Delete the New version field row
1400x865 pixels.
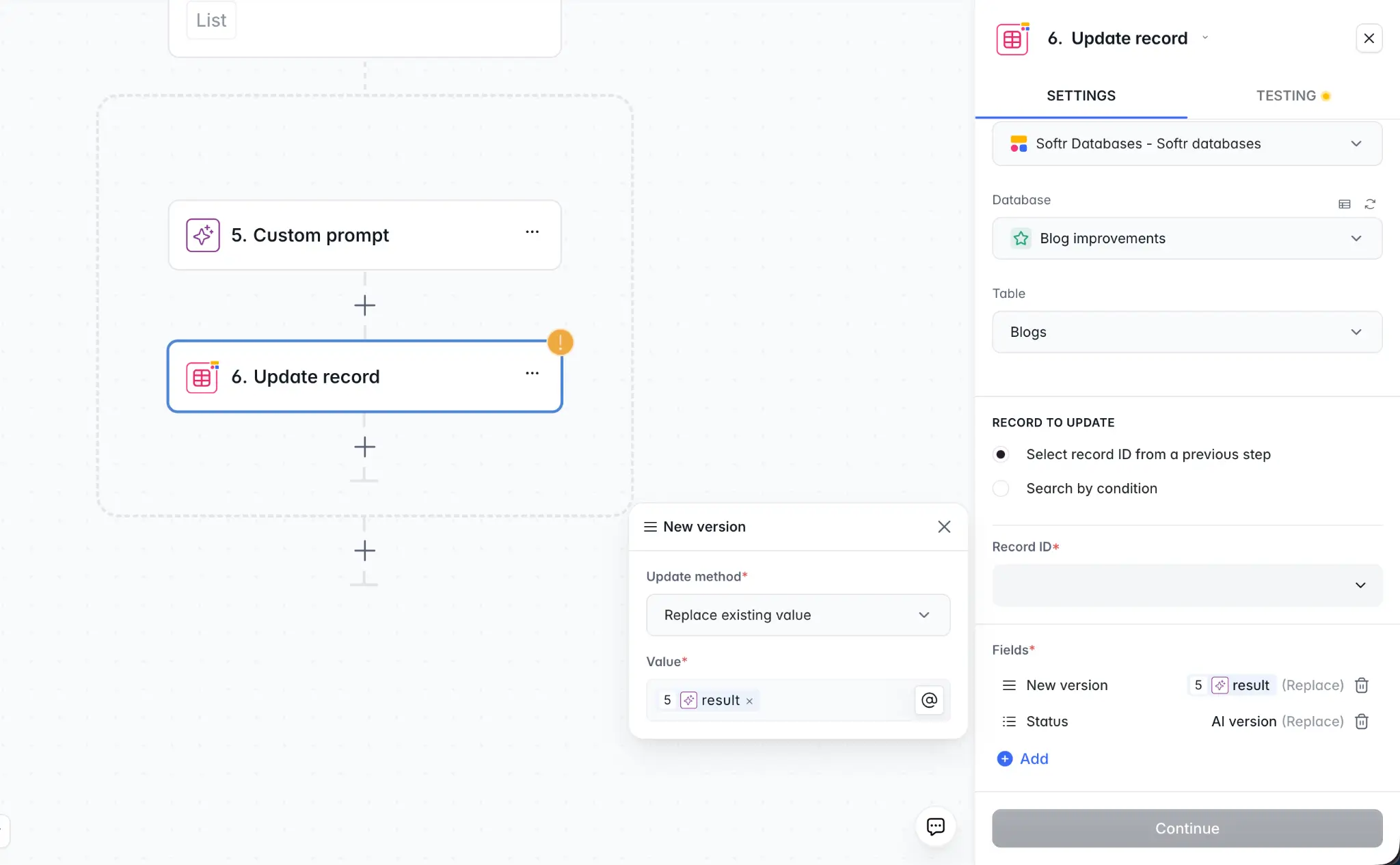tap(1361, 685)
